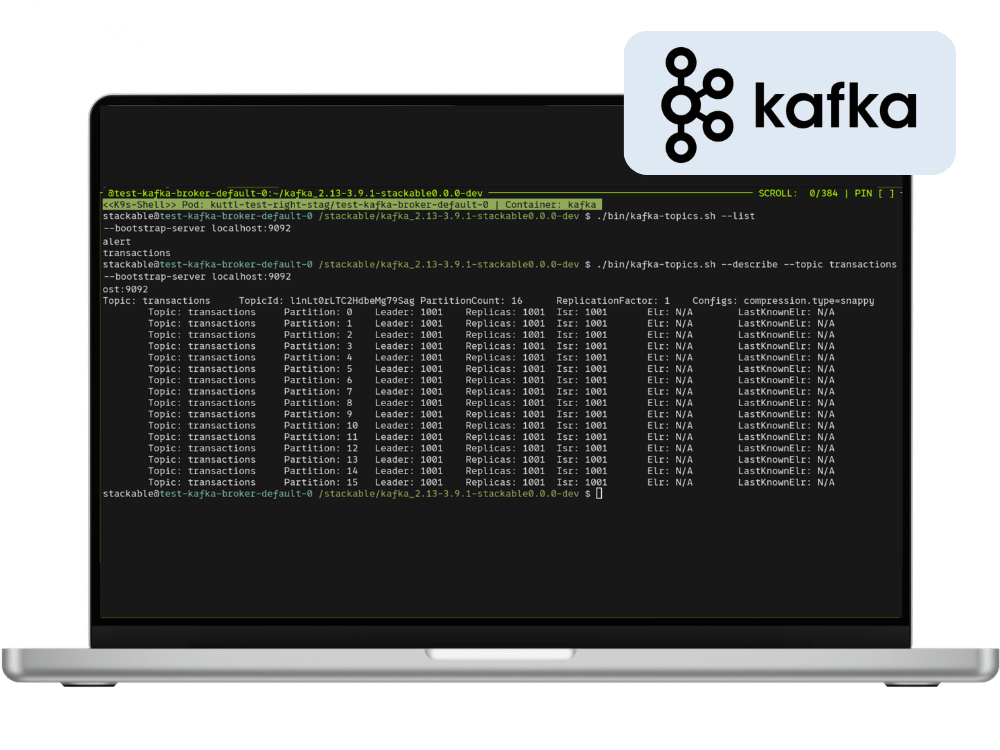Click the 'Partition: 6' row entry

[318, 380]
